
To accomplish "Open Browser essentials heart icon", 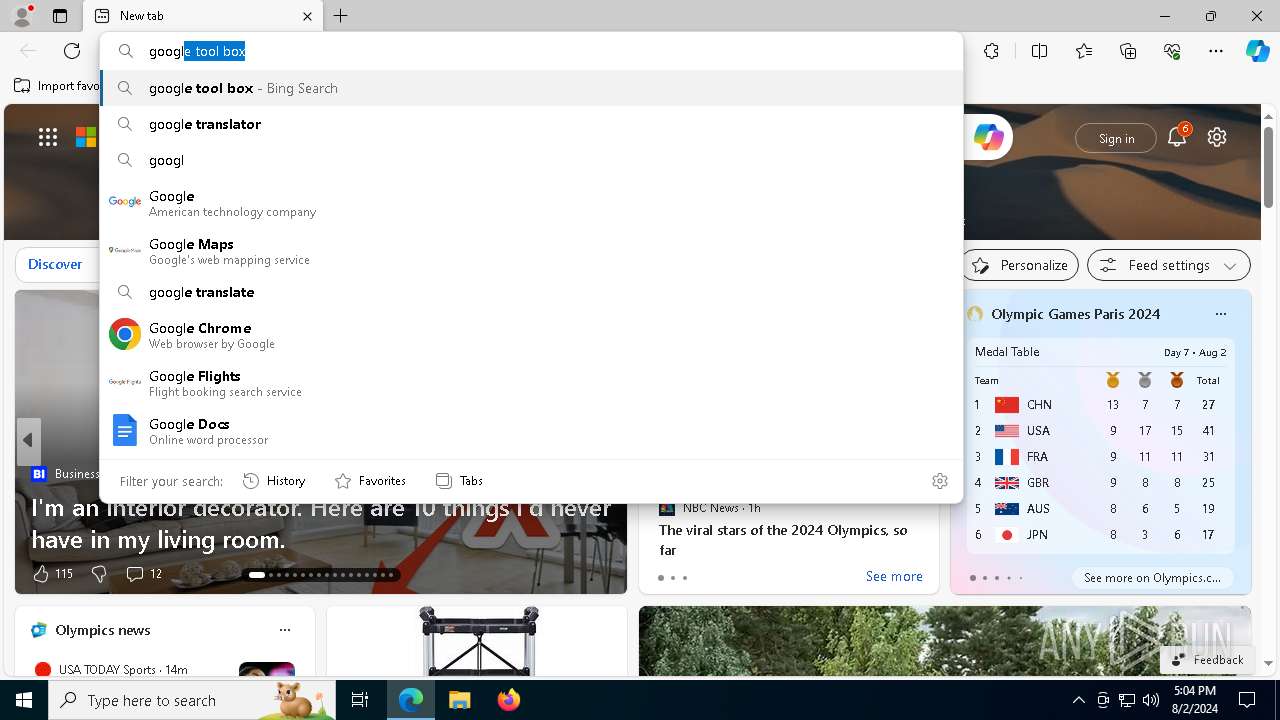I will click(x=1172, y=51).
